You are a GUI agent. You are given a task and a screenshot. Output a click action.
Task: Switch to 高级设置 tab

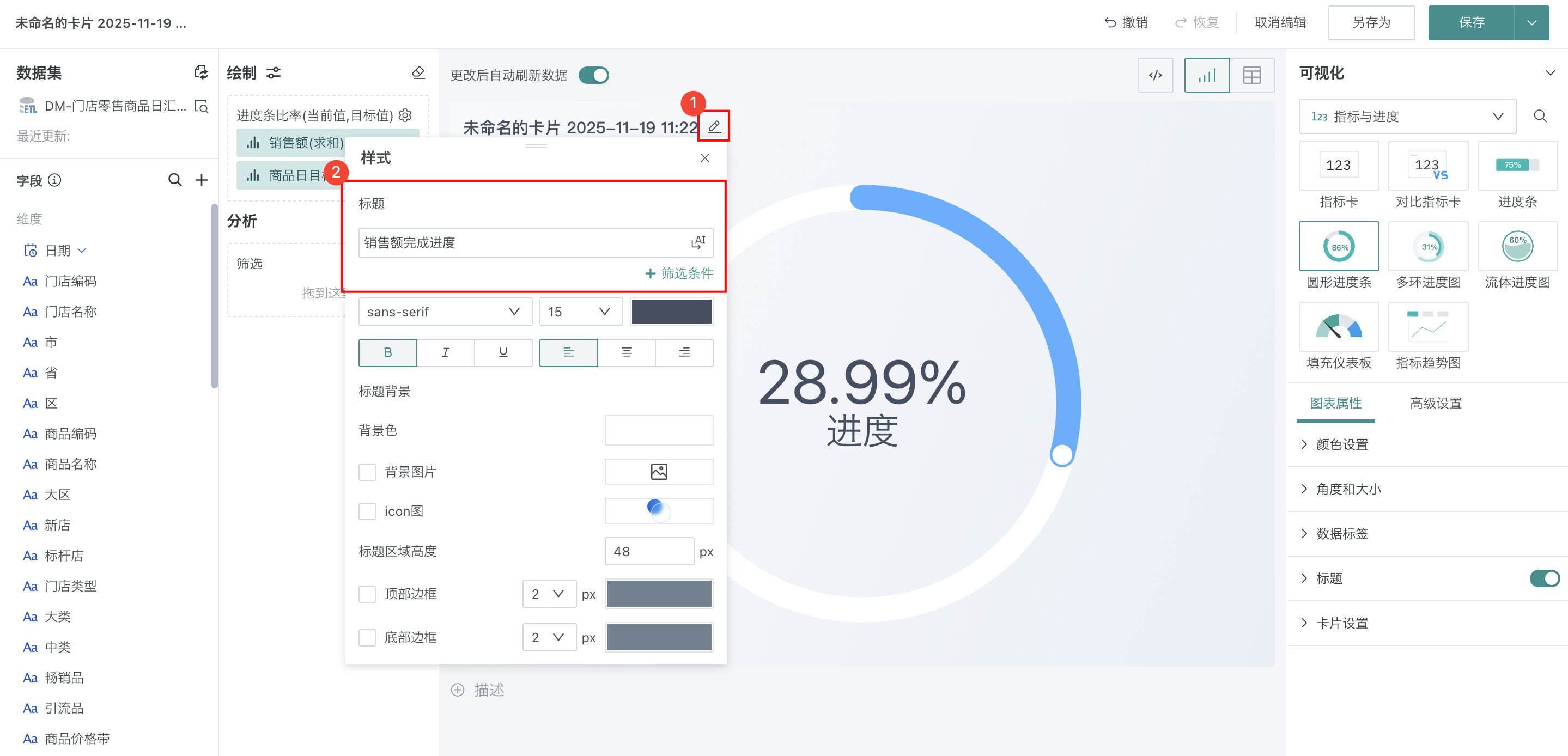click(1435, 403)
